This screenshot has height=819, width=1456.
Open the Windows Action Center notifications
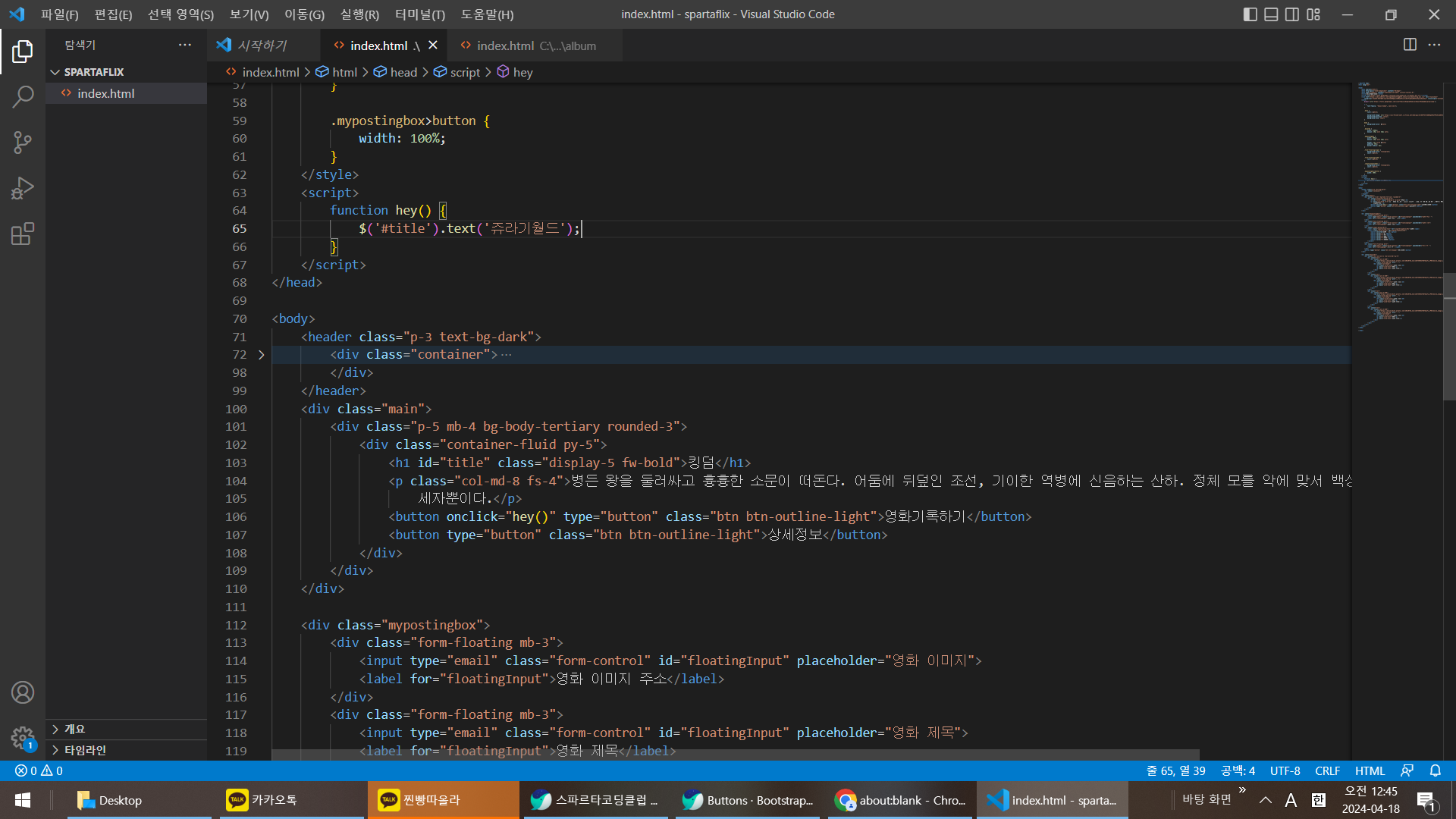pyautogui.click(x=1426, y=801)
